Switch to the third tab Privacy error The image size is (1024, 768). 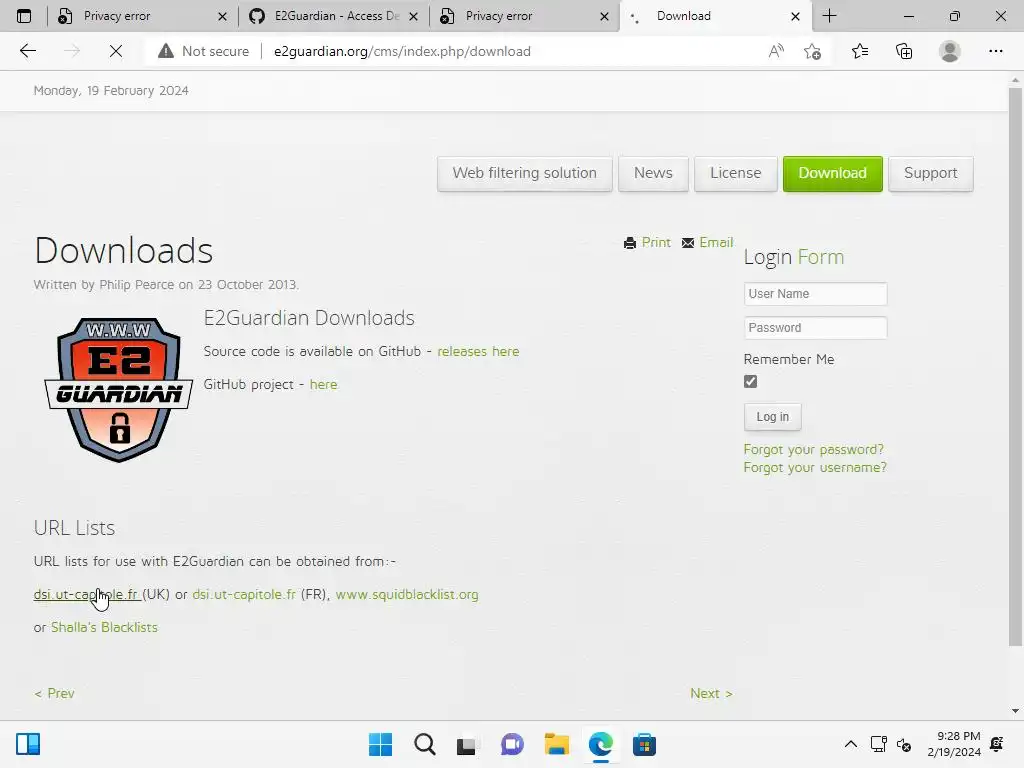click(x=522, y=16)
